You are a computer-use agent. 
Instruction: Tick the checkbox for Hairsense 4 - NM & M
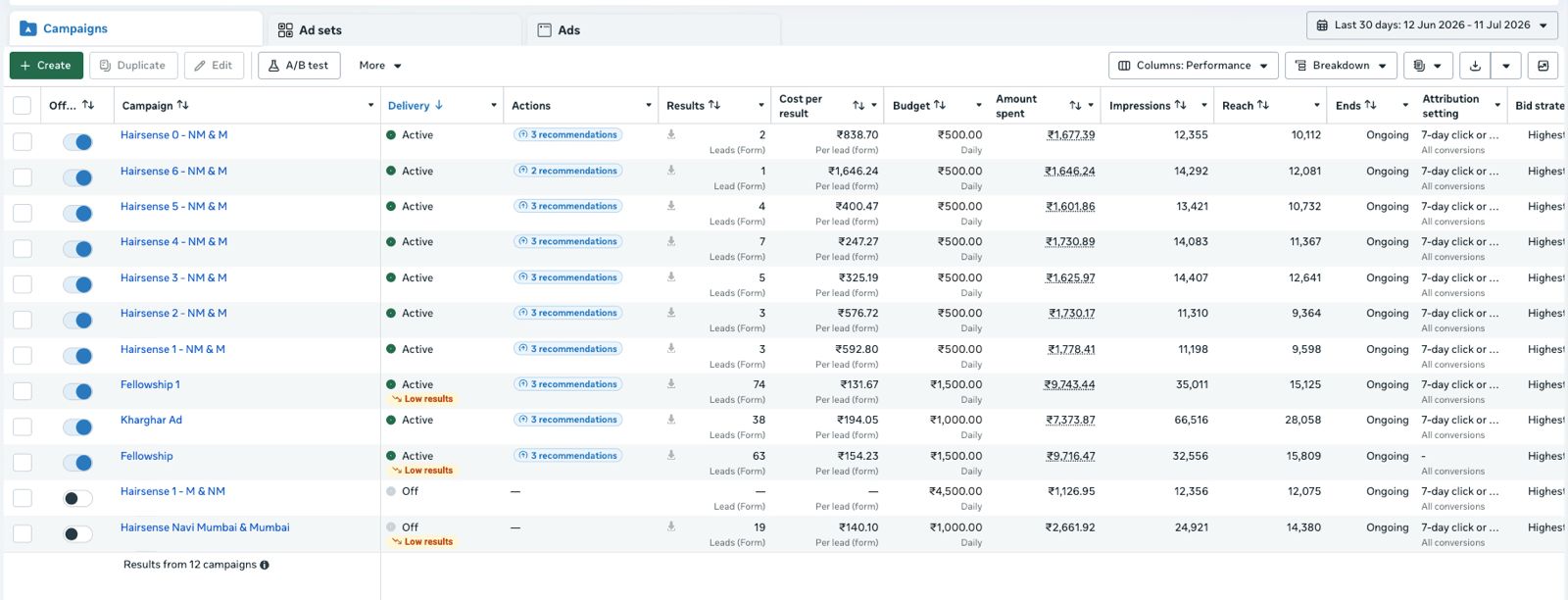pyautogui.click(x=22, y=249)
